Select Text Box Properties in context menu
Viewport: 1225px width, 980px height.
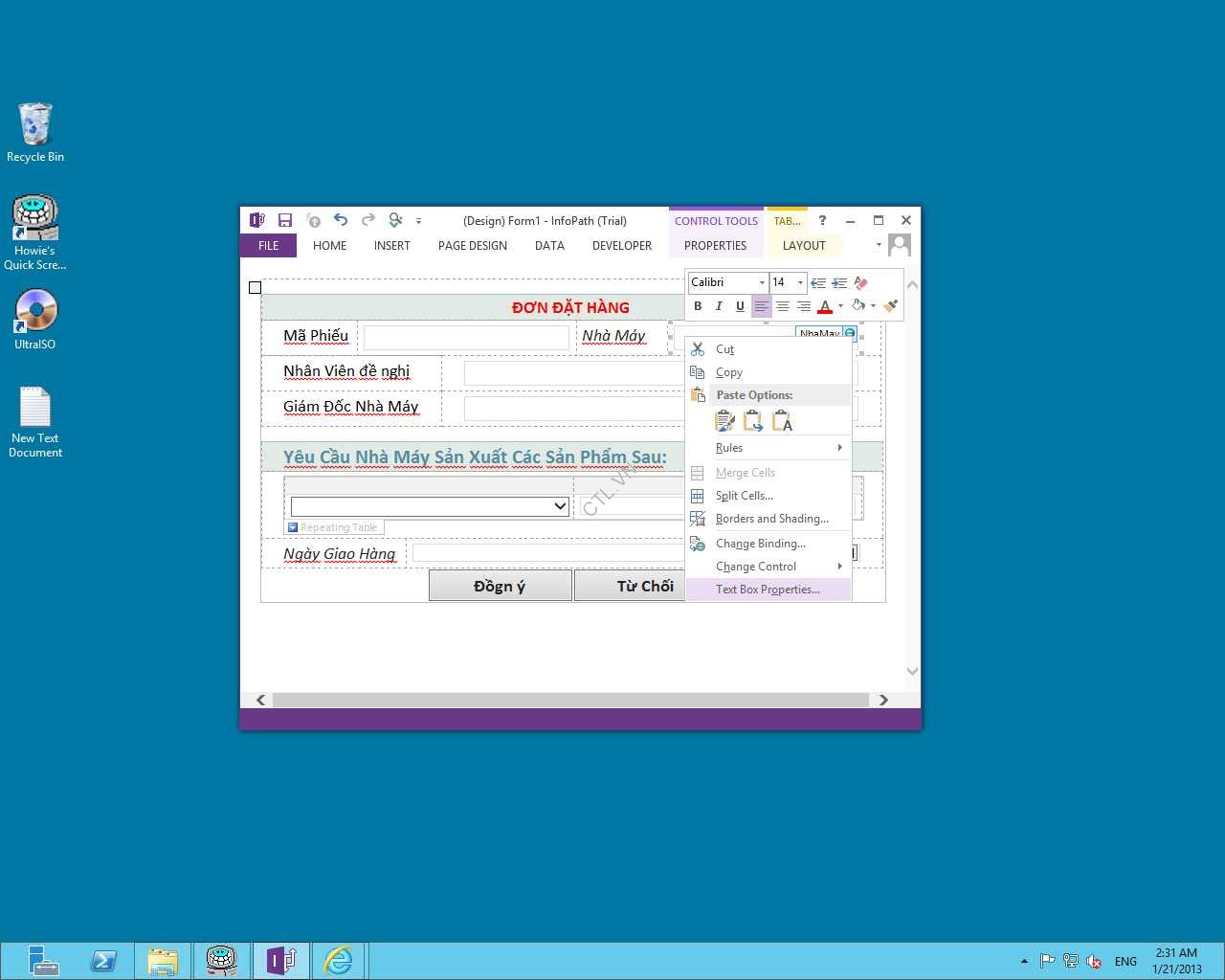coord(768,590)
